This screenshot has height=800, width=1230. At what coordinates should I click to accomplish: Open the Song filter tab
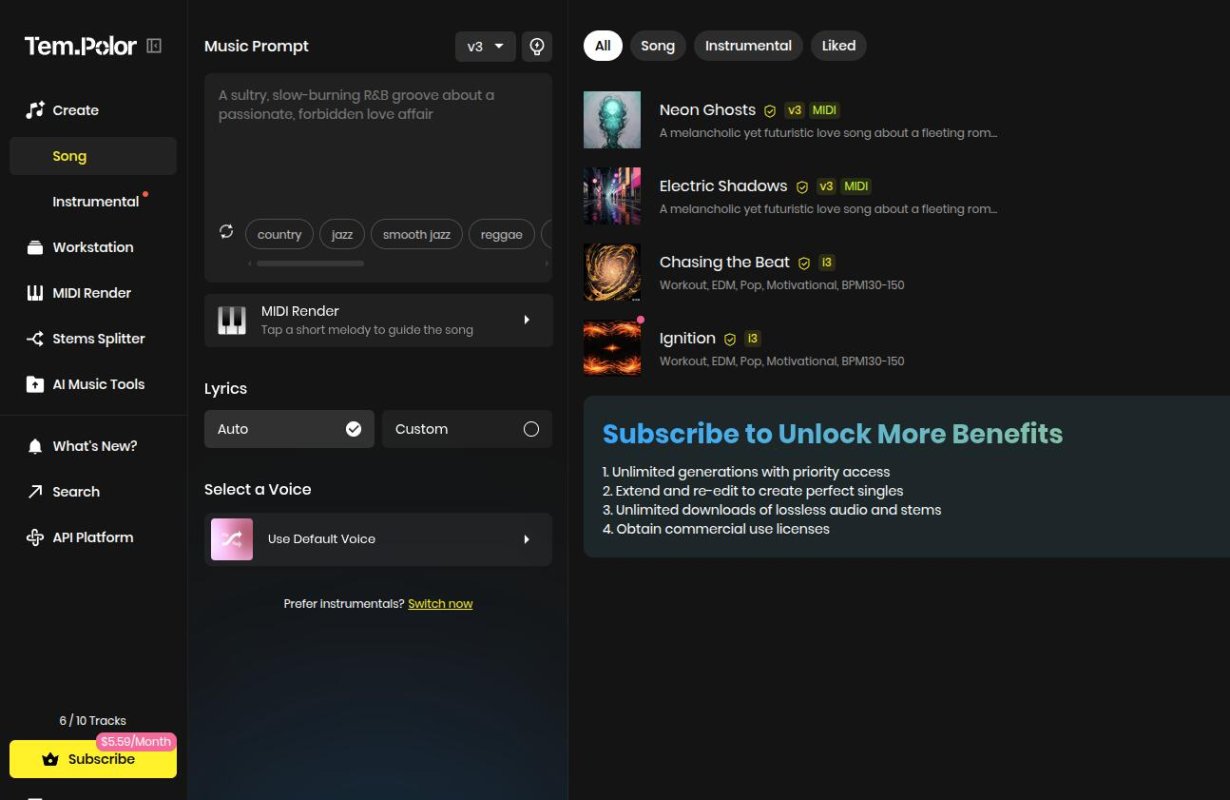(x=657, y=45)
